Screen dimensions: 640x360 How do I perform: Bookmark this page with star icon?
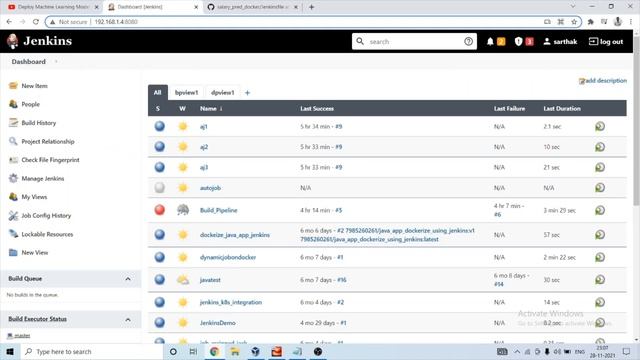[x=574, y=22]
